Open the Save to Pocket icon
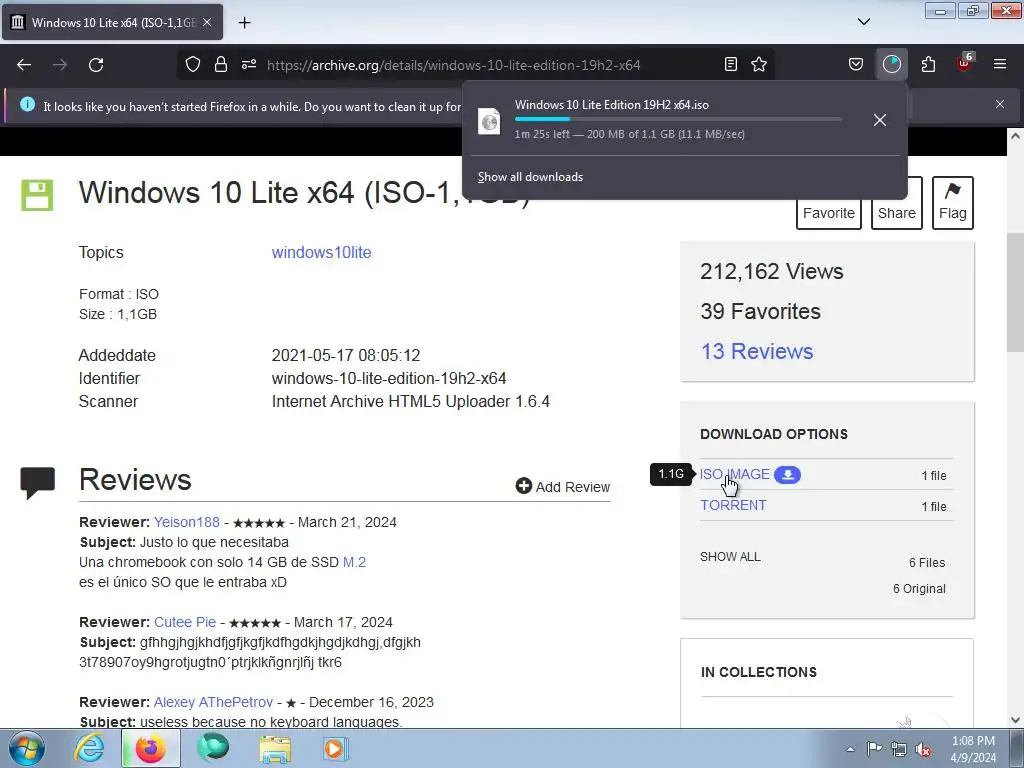1024x768 pixels. [856, 64]
